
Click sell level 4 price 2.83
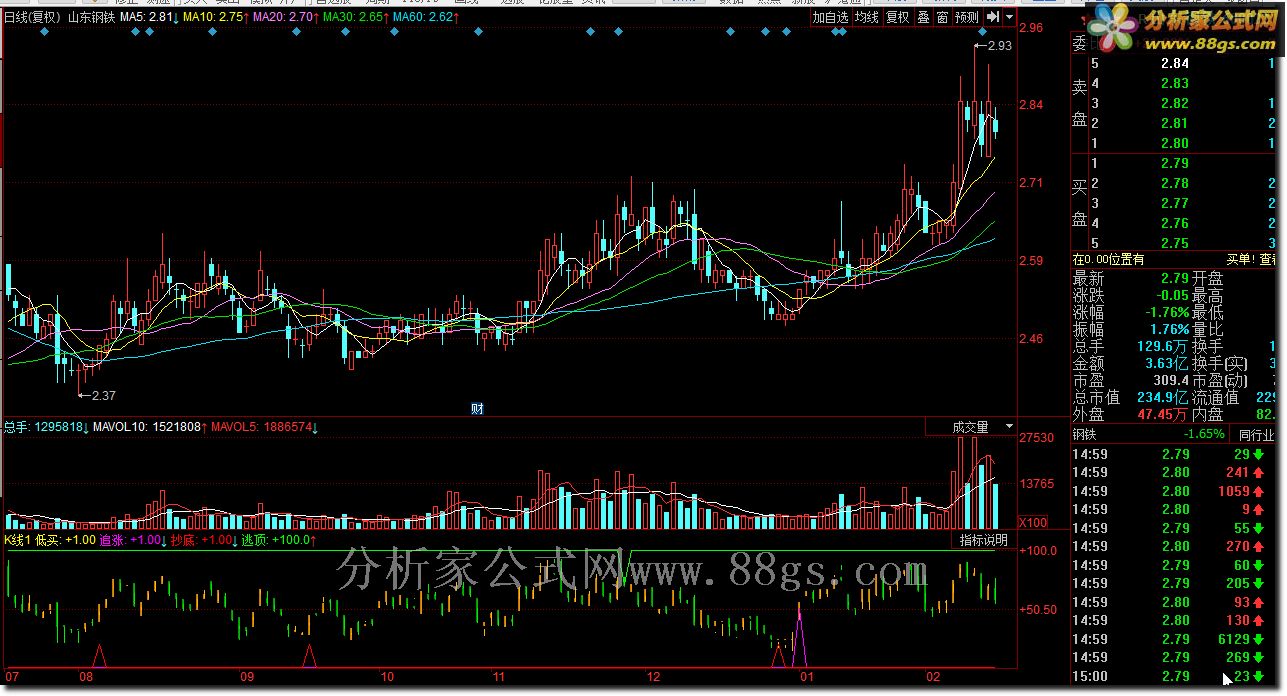coord(1175,84)
